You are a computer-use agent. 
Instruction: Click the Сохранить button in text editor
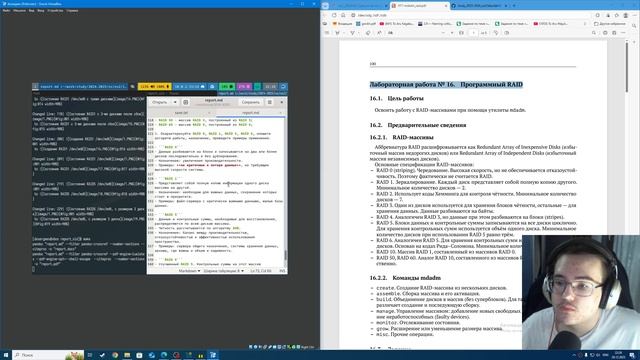point(250,102)
